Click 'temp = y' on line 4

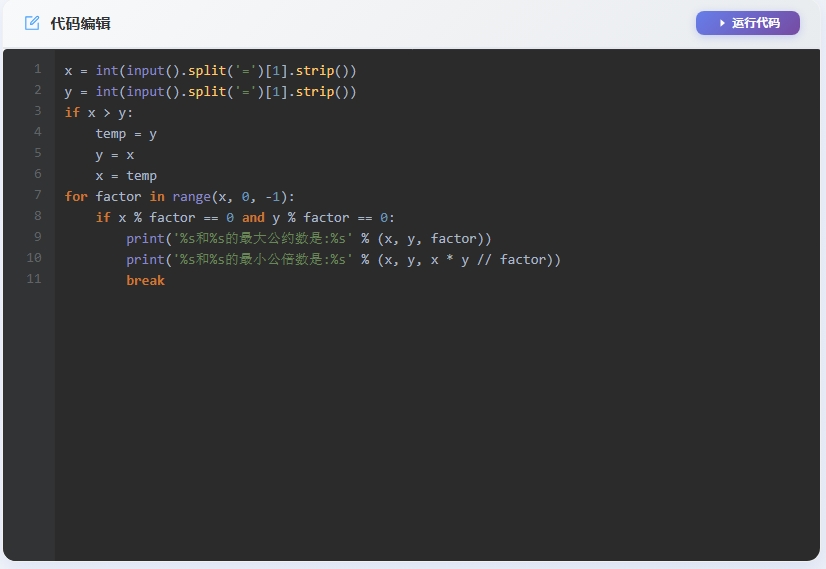click(x=126, y=134)
